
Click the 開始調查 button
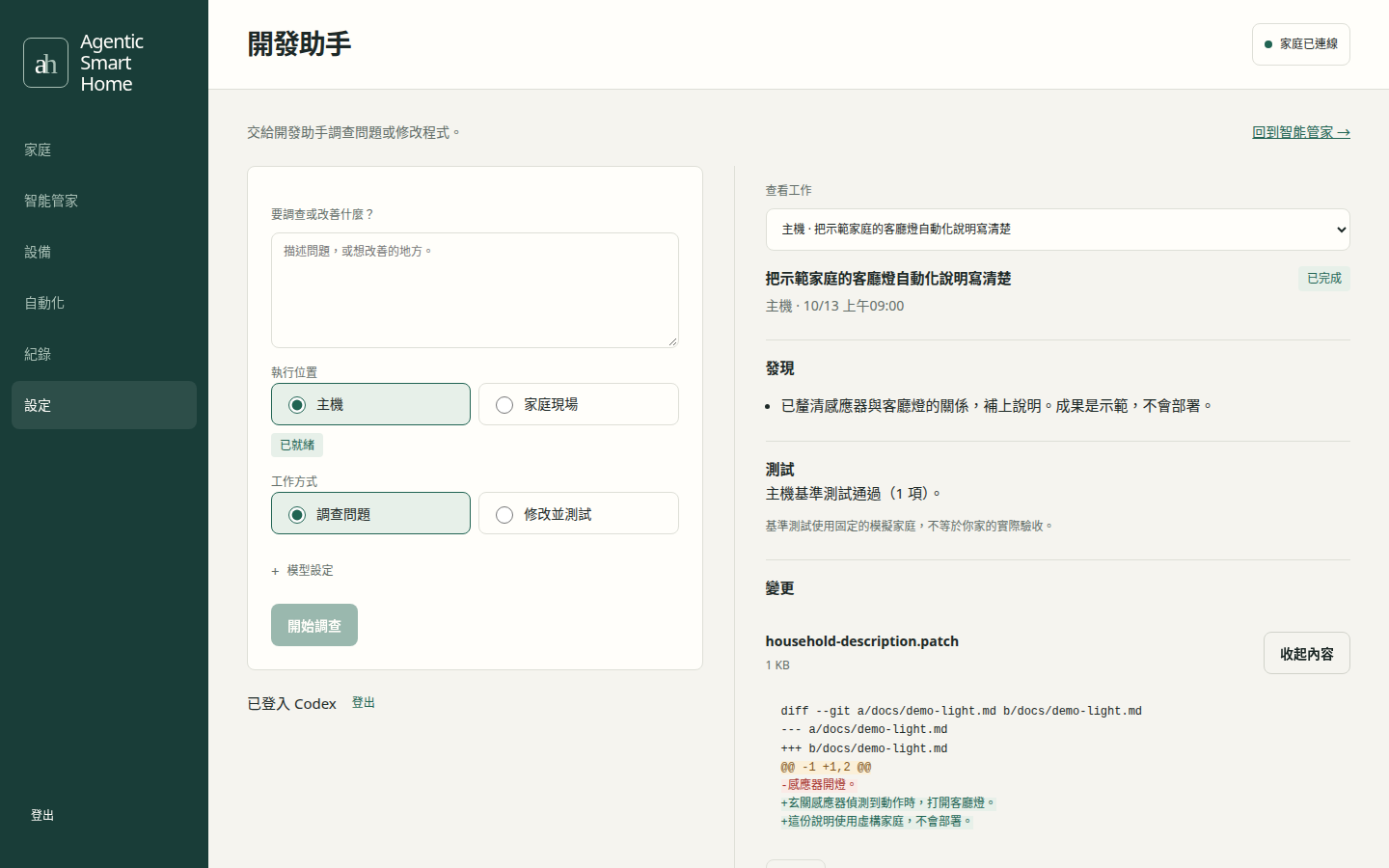point(314,625)
